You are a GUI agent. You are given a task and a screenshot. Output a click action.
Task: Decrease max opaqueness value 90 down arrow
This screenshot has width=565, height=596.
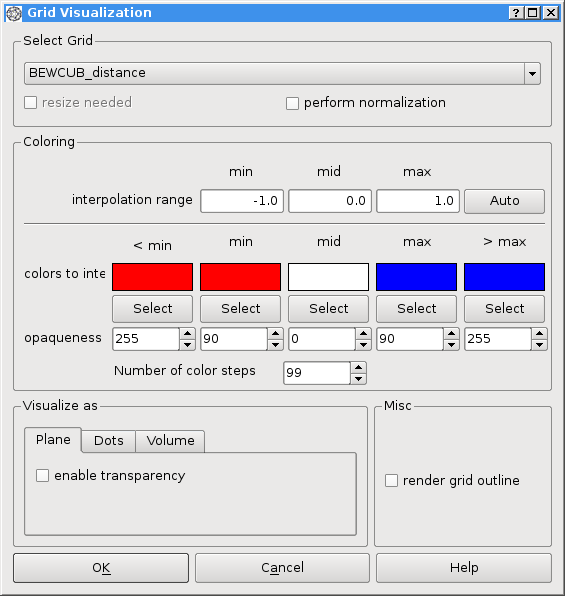pyautogui.click(x=451, y=344)
